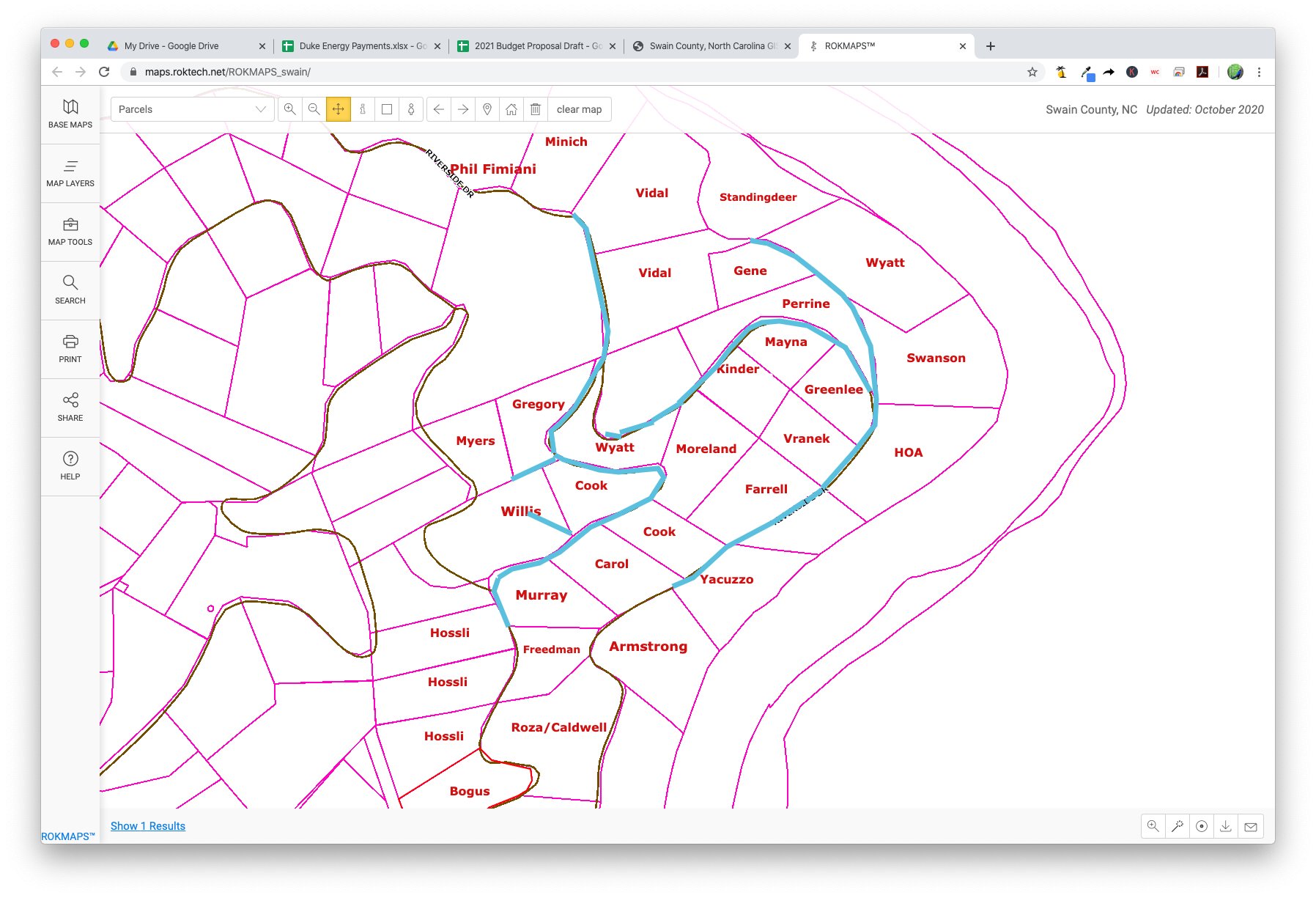The height and width of the screenshot is (898, 1316).
Task: Click the magic wand icon at bottom right
Action: click(1178, 826)
